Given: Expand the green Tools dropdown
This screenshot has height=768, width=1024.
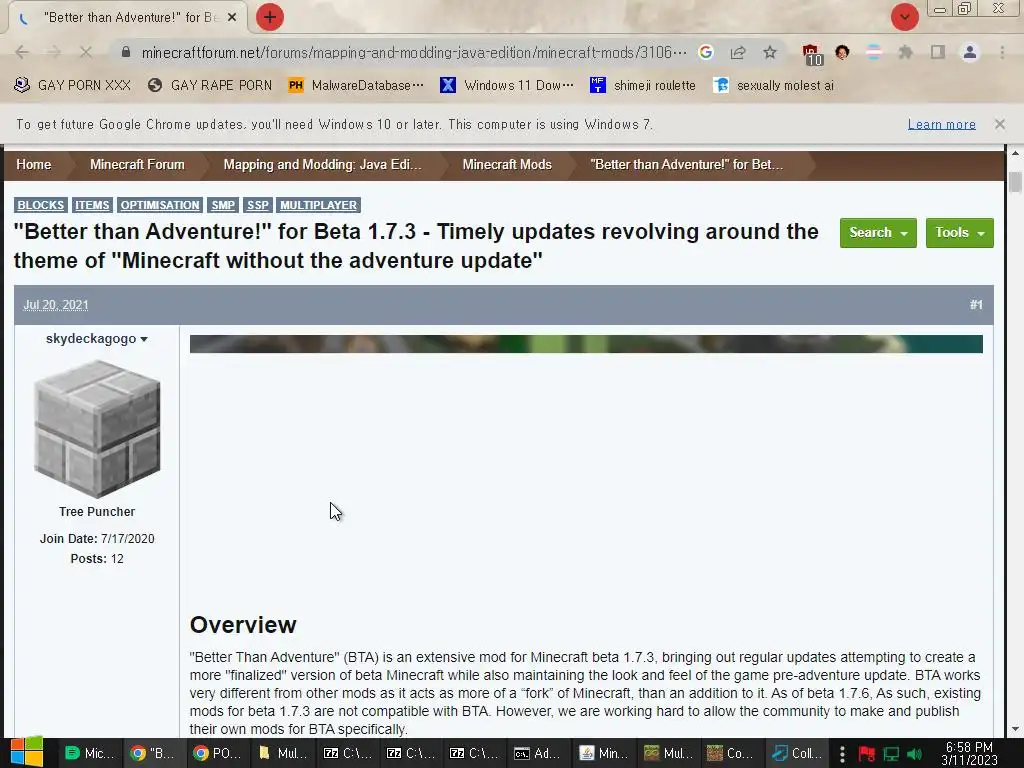Looking at the screenshot, I should [x=959, y=233].
